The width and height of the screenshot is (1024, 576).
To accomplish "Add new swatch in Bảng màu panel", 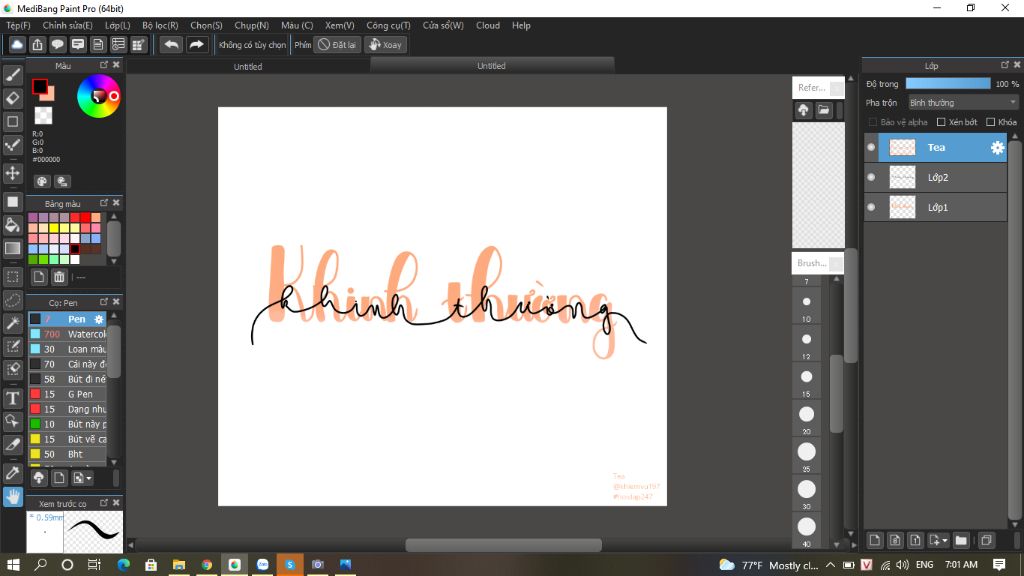I will click(39, 277).
